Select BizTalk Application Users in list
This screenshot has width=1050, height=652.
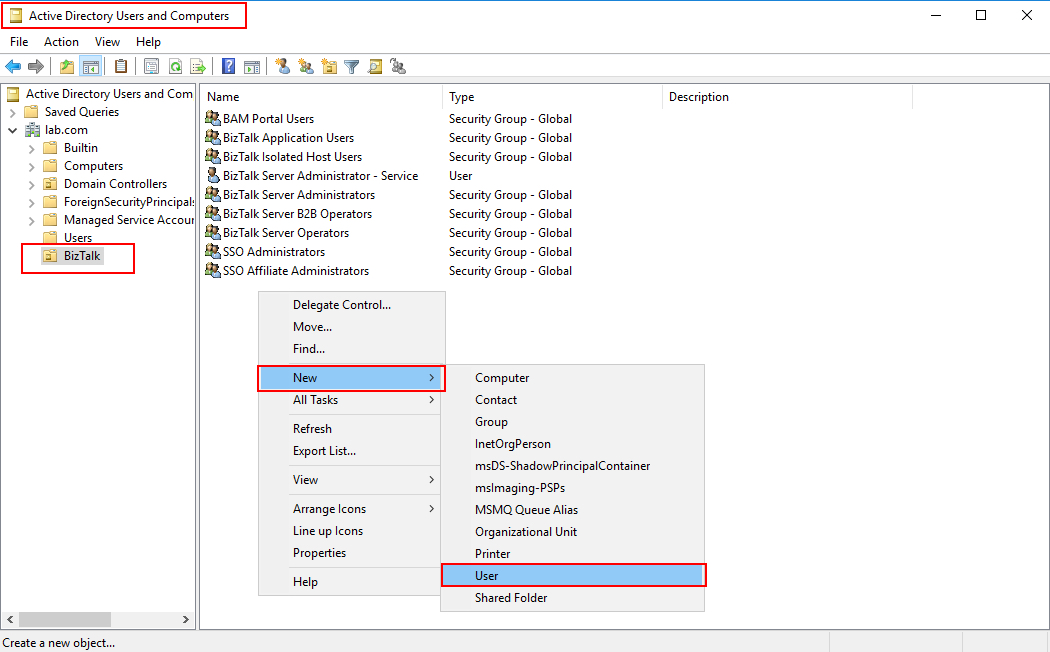tap(288, 138)
